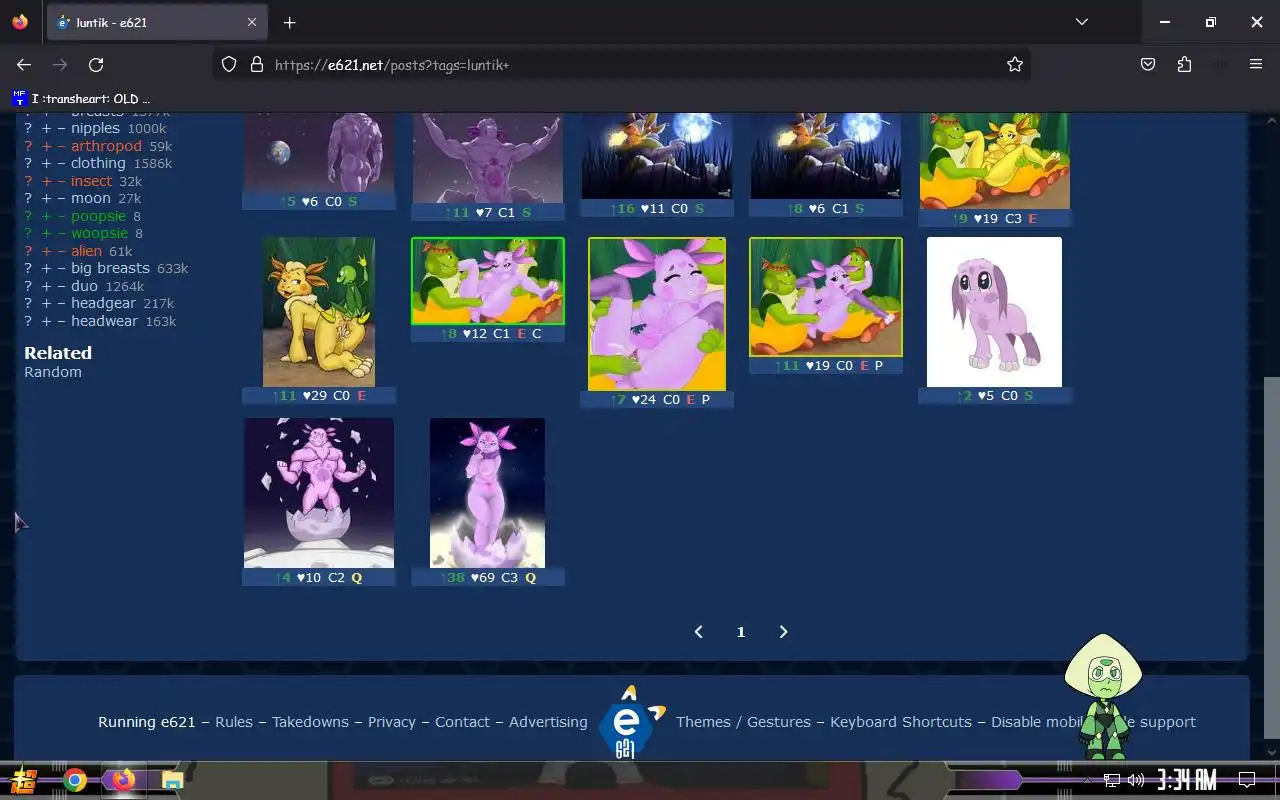Screen dimensions: 1280x800
Task: Open the arthropod tag link
Action: click(106, 146)
